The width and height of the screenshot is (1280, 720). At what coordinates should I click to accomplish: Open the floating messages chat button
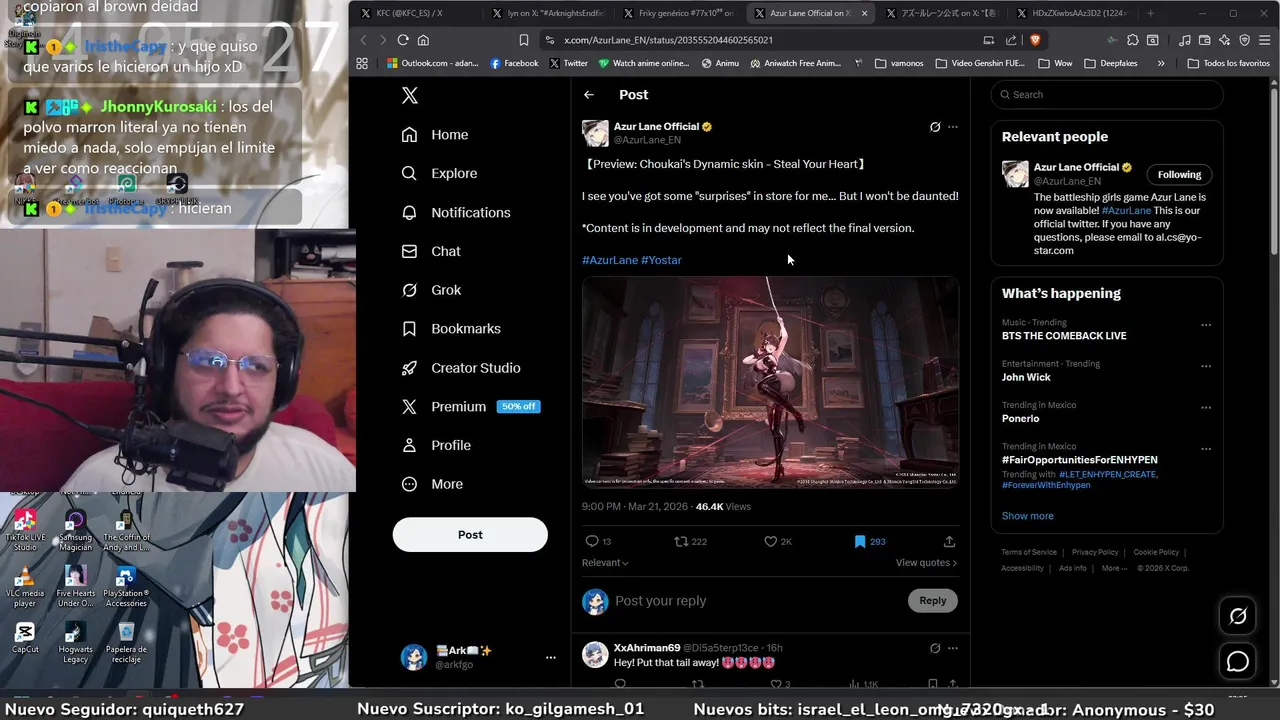pos(1238,661)
